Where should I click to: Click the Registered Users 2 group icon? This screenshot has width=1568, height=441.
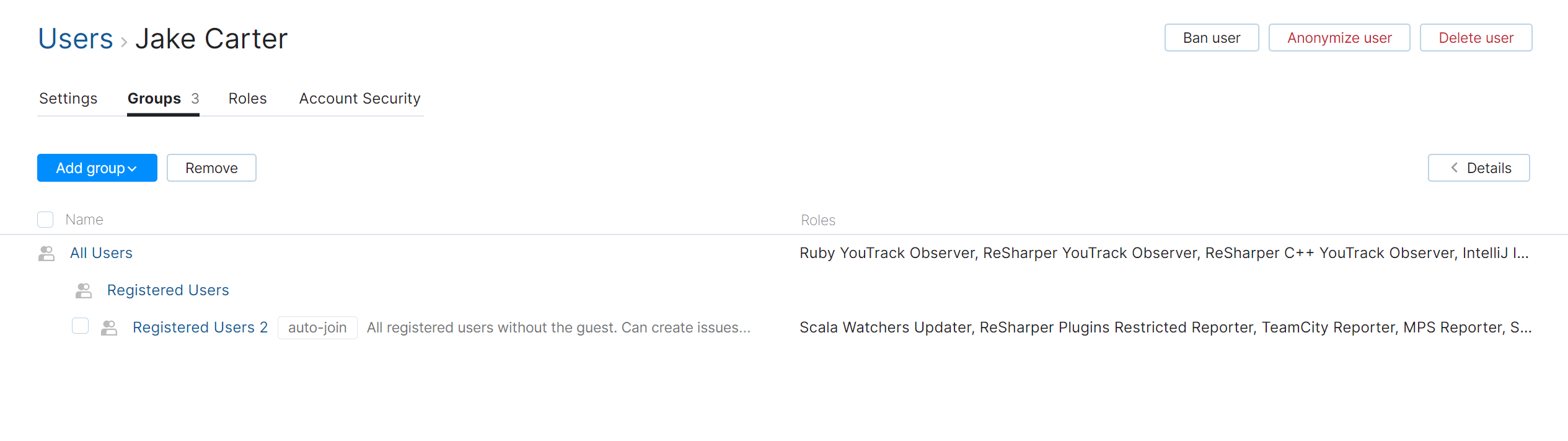click(109, 328)
